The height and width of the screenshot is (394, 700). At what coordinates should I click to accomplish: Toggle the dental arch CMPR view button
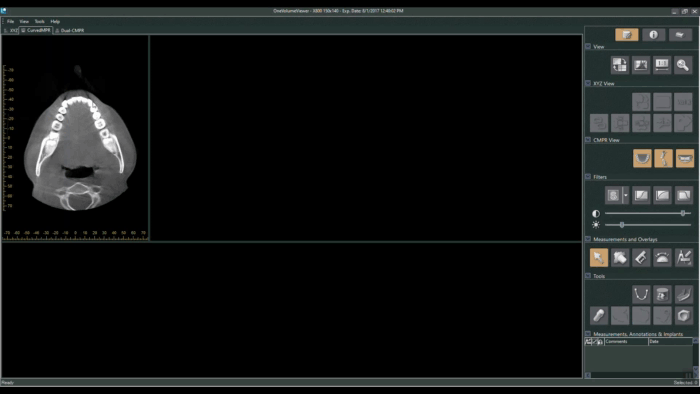[x=642, y=158]
